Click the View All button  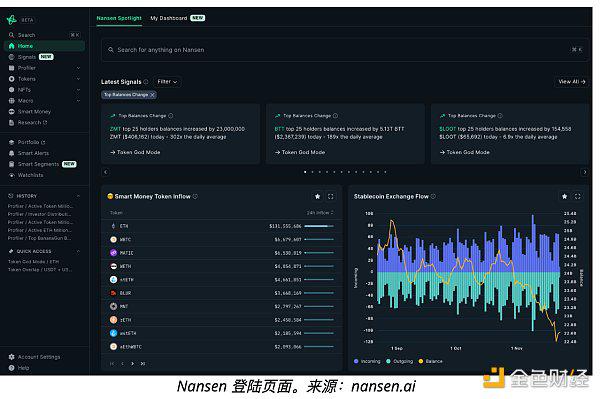coord(572,81)
